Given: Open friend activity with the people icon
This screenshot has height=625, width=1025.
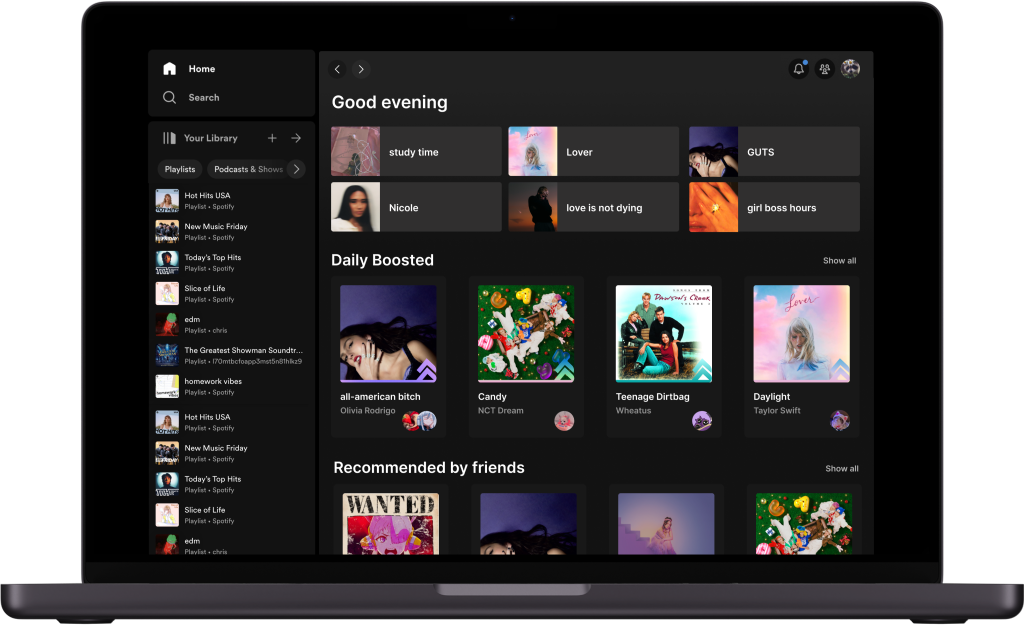Looking at the screenshot, I should pos(824,68).
